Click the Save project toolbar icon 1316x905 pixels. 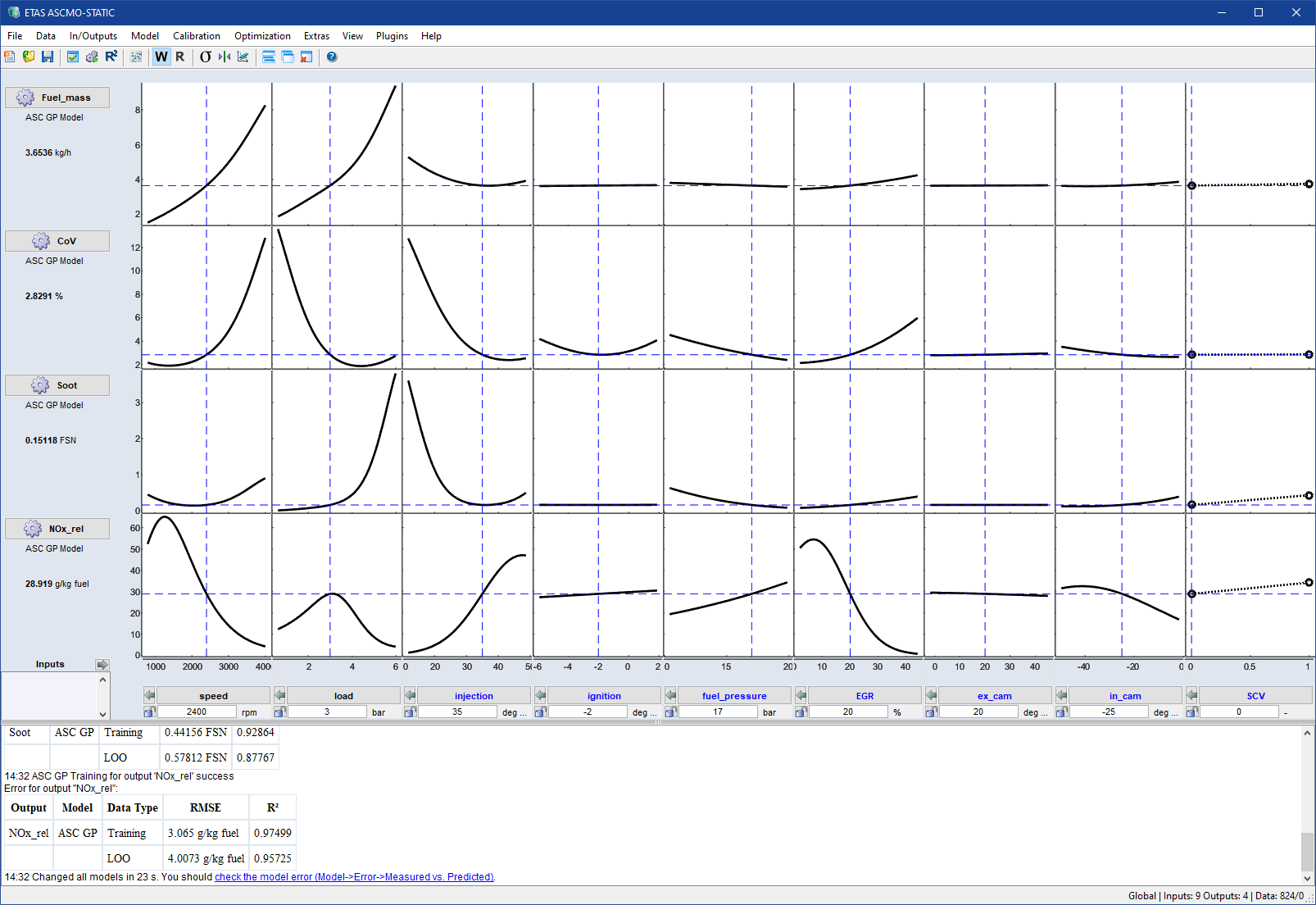pos(48,57)
